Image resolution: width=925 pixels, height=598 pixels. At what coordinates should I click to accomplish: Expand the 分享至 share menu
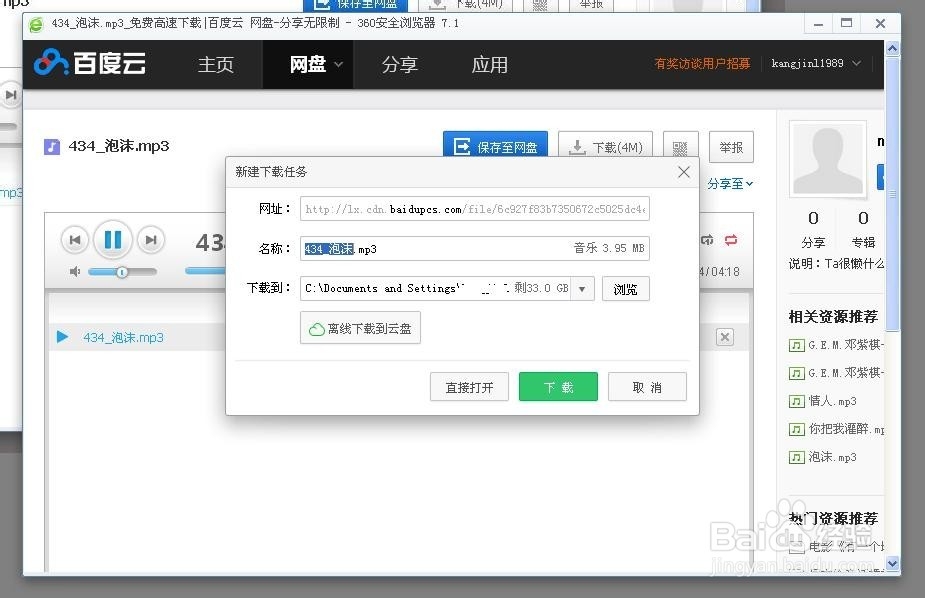(x=730, y=184)
